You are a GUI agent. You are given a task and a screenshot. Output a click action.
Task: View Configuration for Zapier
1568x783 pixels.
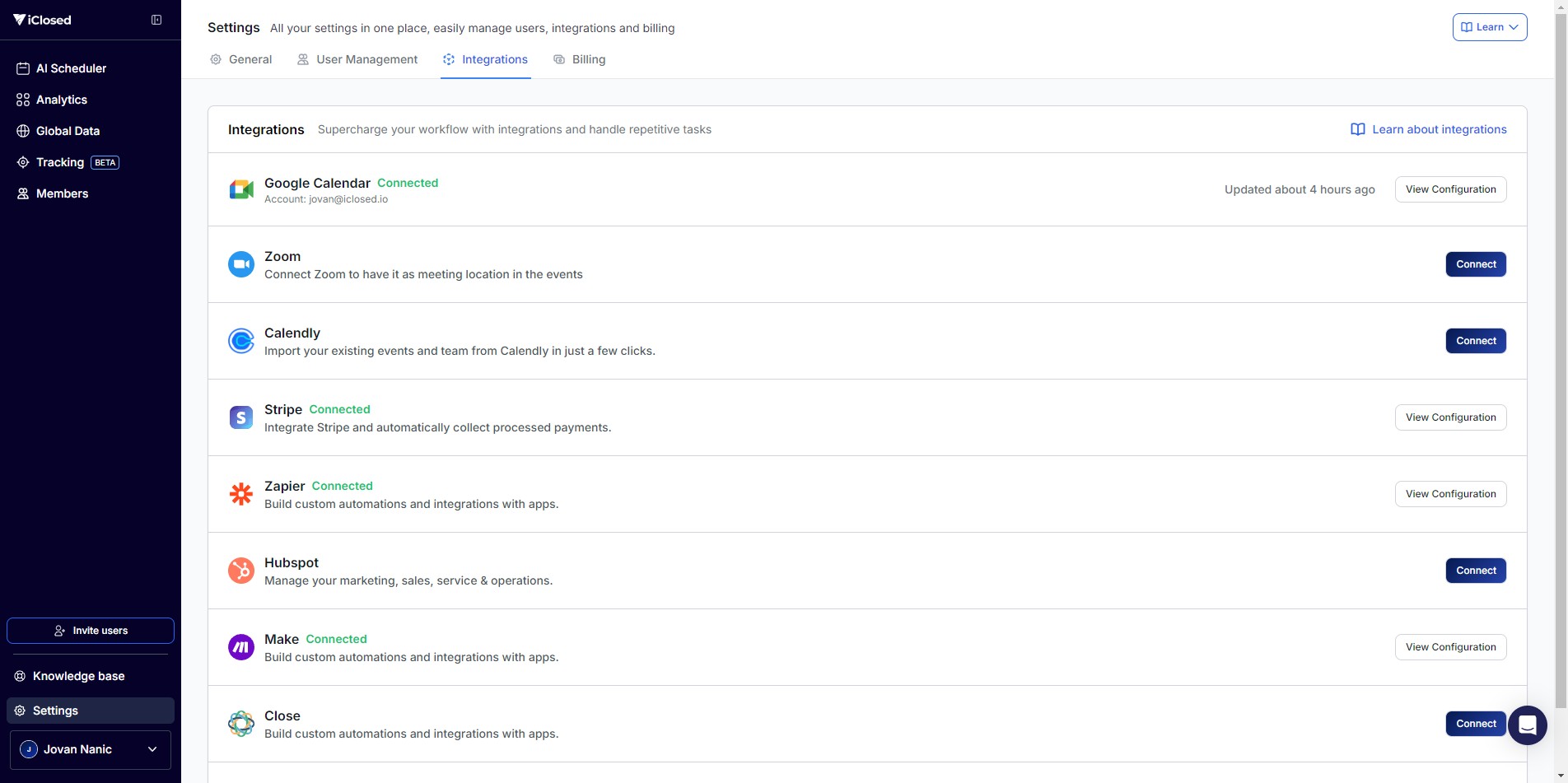1450,494
